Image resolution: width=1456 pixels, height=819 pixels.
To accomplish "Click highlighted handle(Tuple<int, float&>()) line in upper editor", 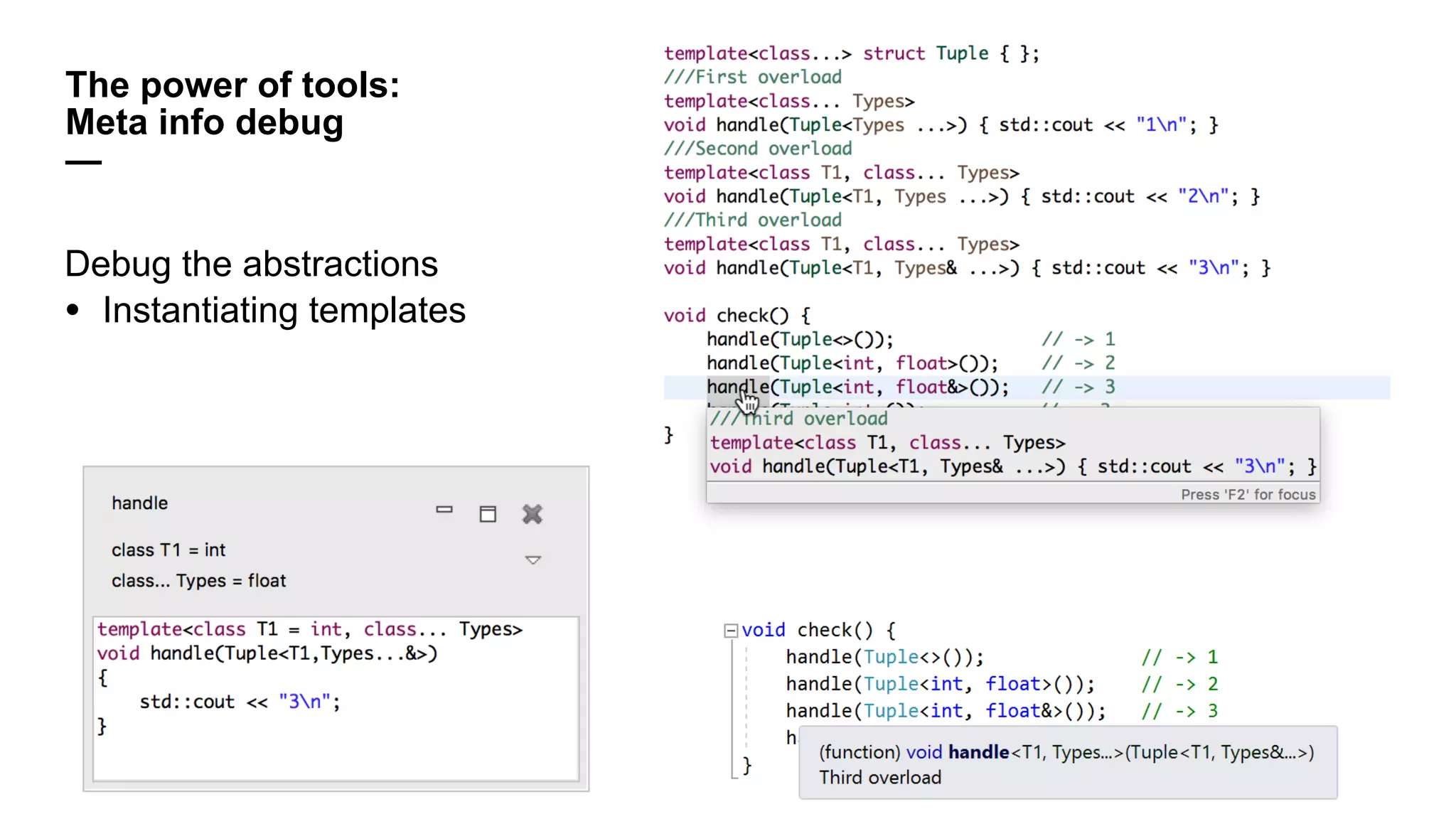I will (857, 387).
